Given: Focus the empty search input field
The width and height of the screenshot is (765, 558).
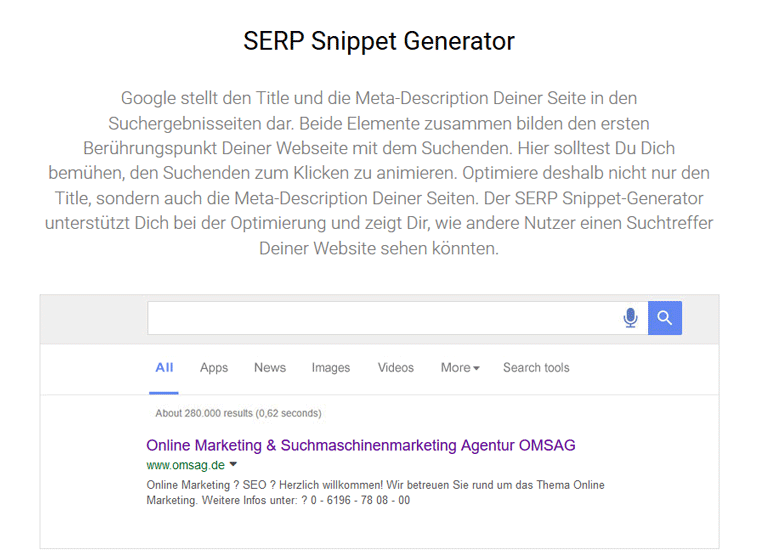Looking at the screenshot, I should coord(380,318).
